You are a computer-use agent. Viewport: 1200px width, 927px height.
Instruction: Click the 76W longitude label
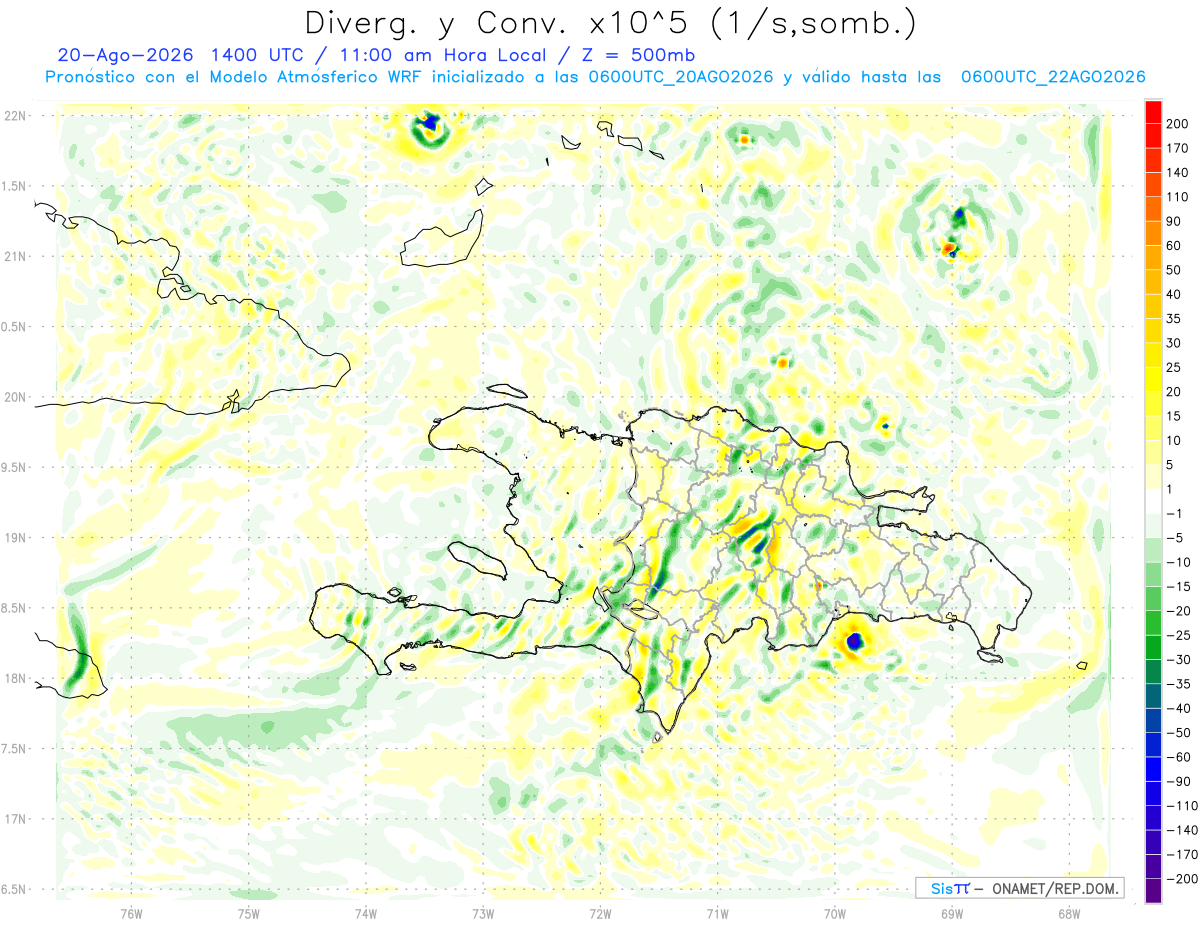(131, 912)
